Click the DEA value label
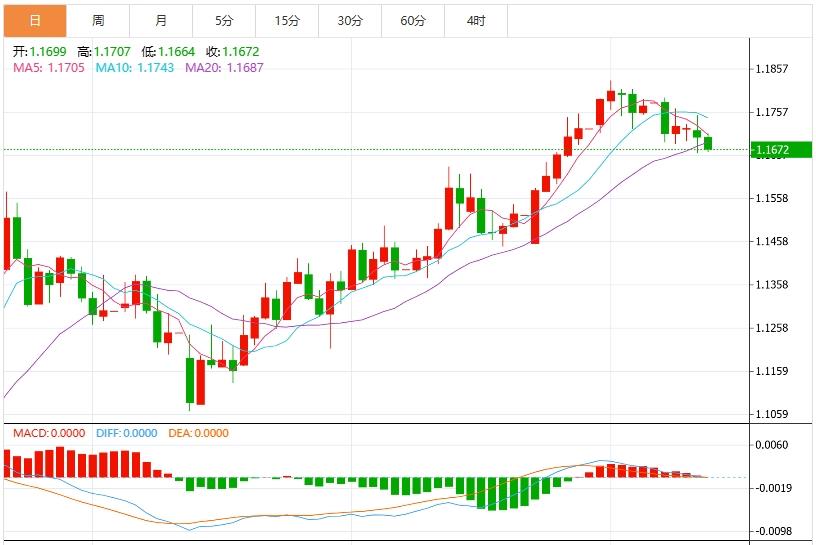This screenshot has height=545, width=816. click(198, 433)
